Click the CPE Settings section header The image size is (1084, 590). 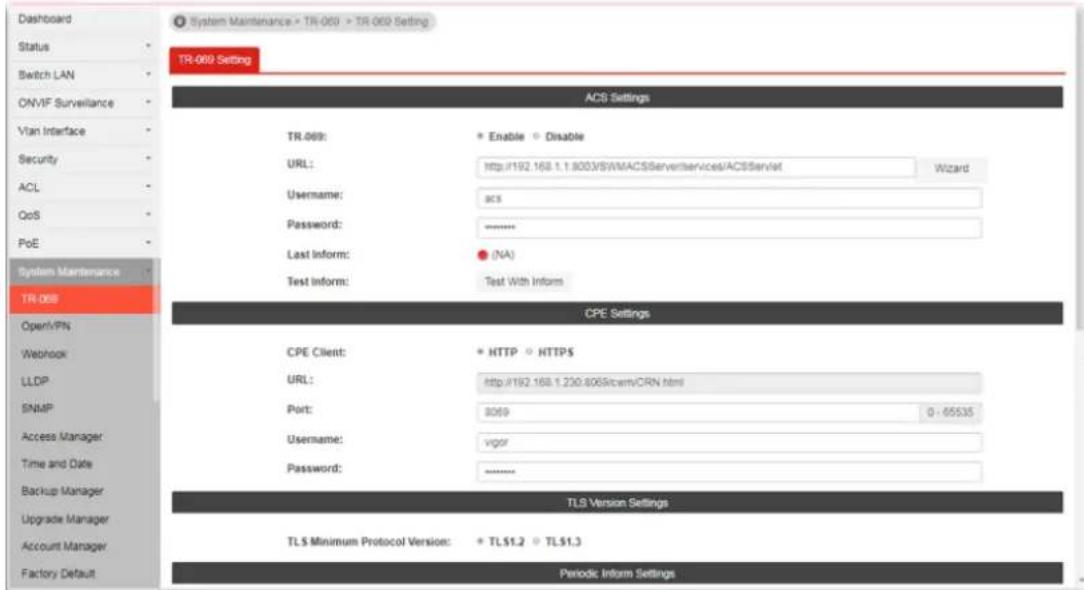(617, 313)
